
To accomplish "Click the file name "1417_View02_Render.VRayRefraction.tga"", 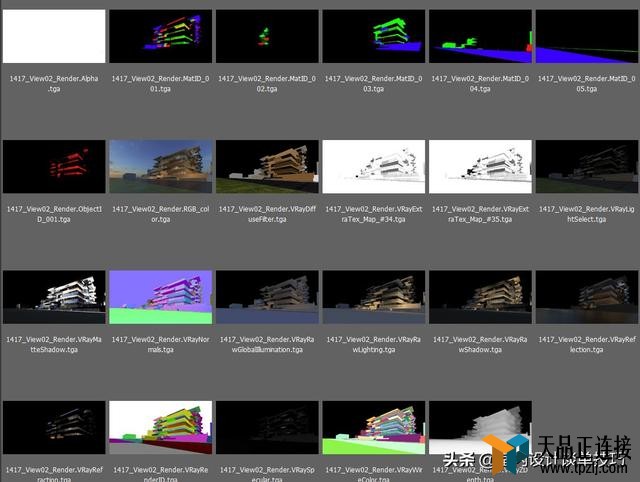I will tap(54, 474).
